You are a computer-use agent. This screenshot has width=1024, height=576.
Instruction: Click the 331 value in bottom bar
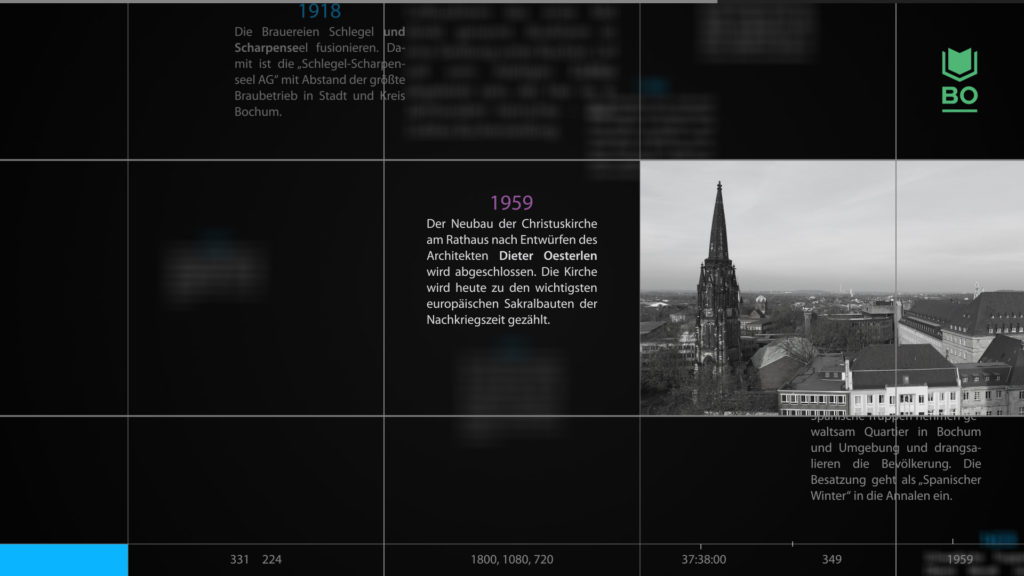(240, 560)
